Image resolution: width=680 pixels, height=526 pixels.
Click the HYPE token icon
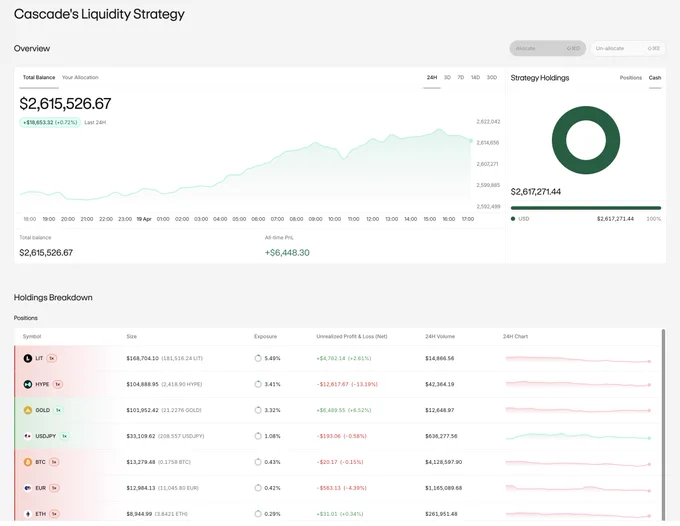[28, 384]
